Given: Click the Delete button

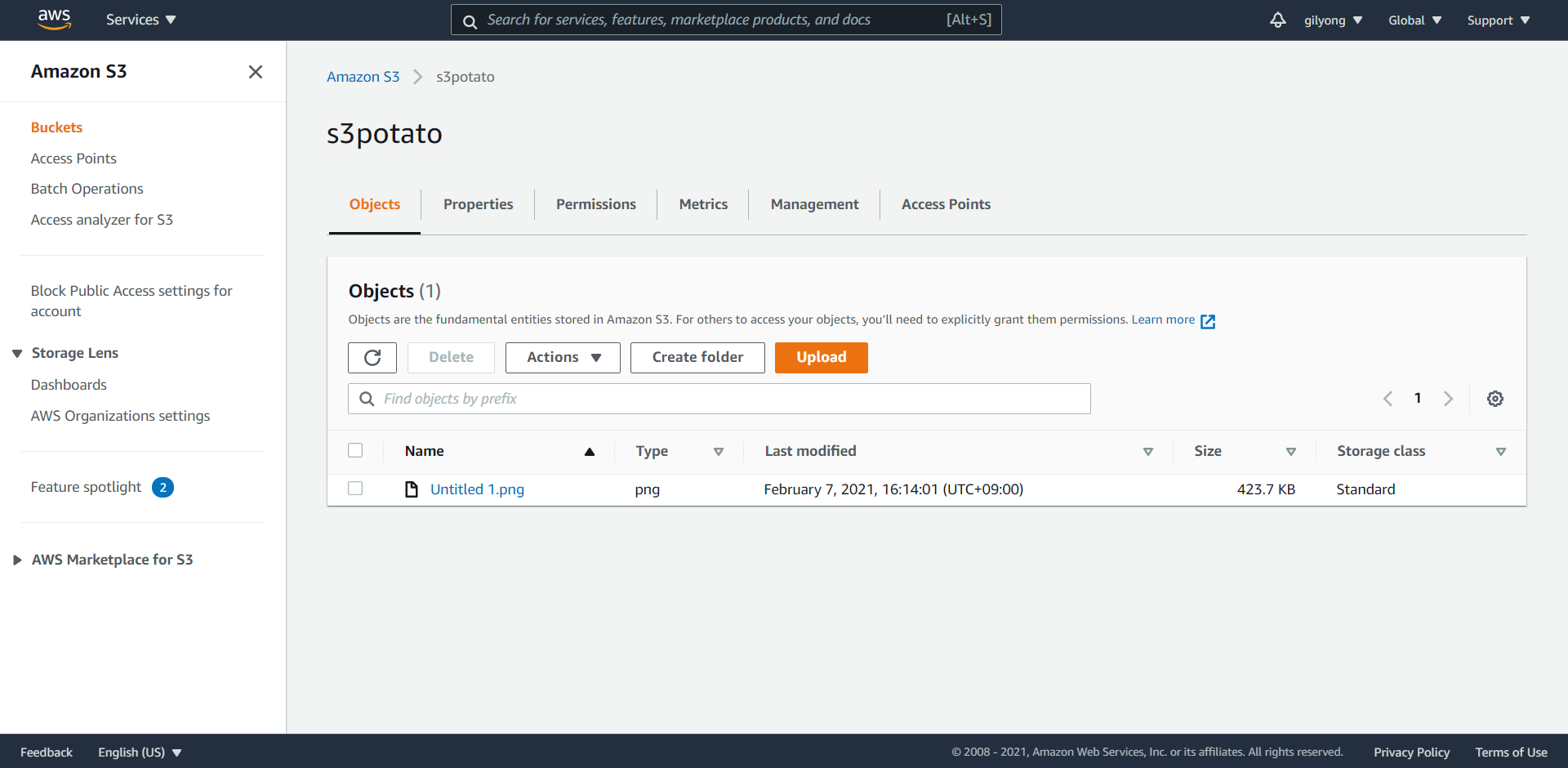Looking at the screenshot, I should click(451, 358).
